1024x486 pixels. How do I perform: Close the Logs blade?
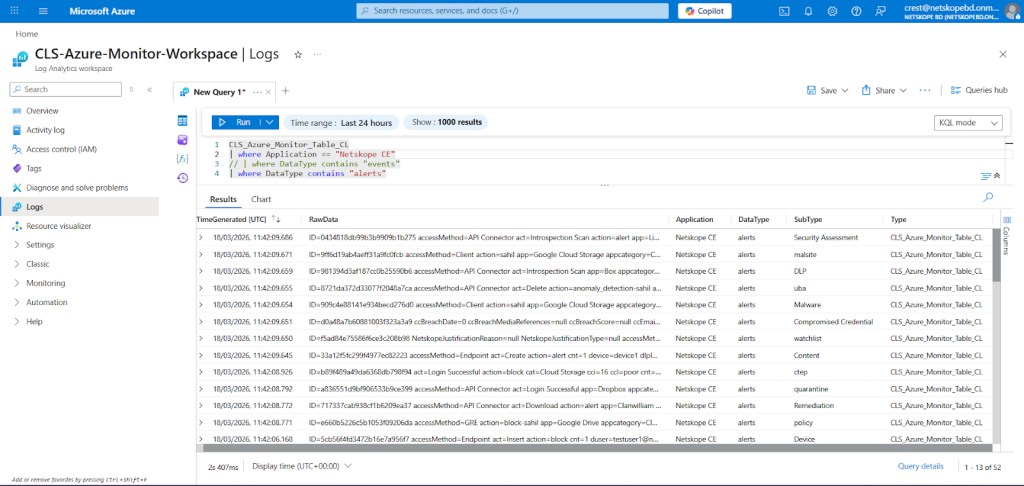(x=1003, y=54)
